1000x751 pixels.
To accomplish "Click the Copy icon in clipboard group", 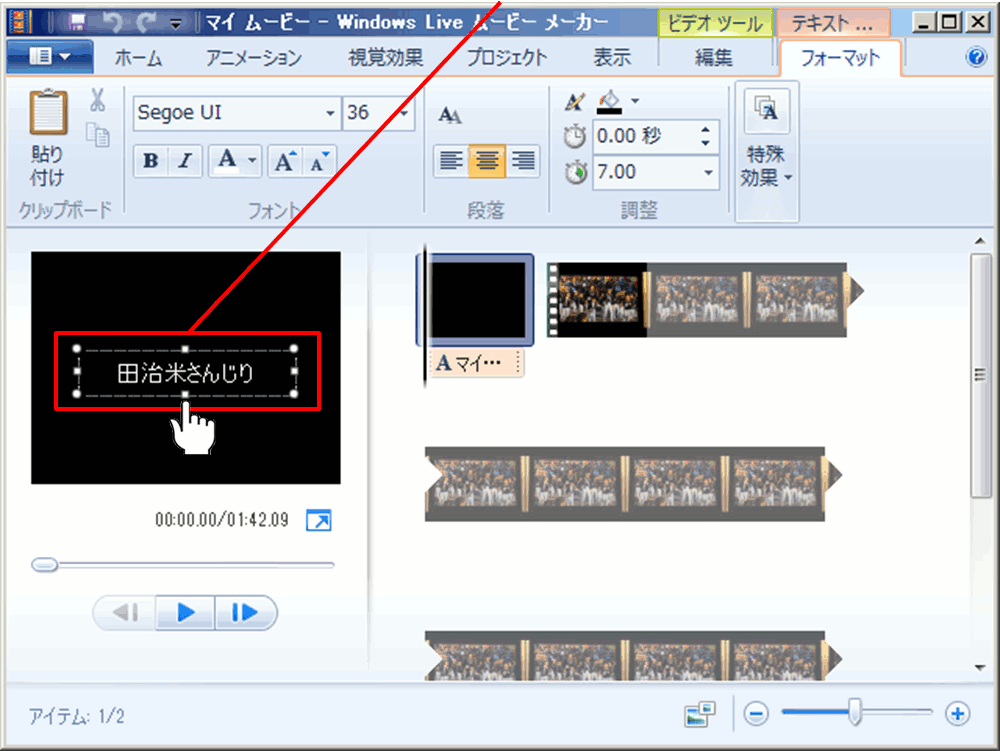I will [x=98, y=135].
